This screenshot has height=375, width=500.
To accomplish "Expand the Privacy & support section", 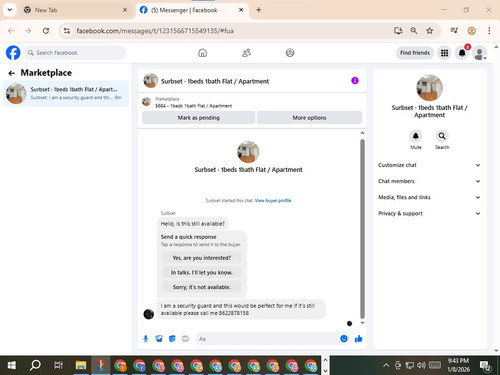I will coord(429,213).
